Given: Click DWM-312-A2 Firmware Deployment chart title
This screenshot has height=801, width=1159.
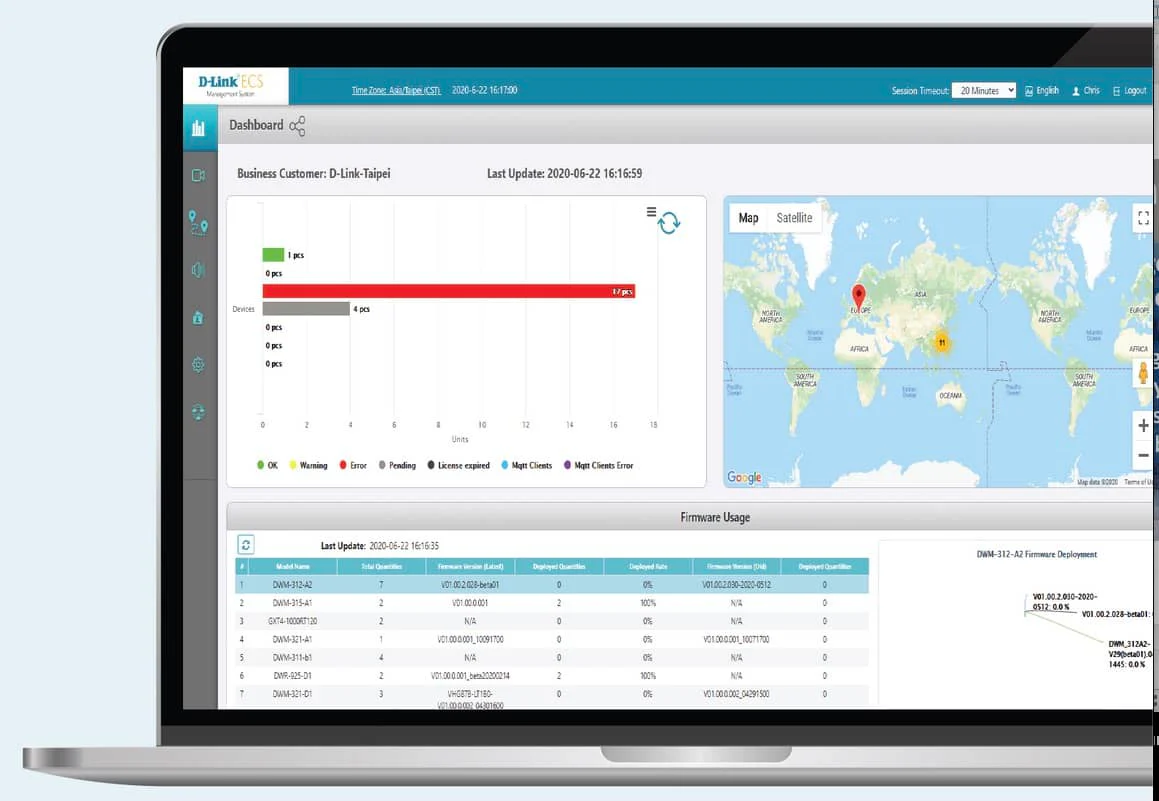Looking at the screenshot, I should pyautogui.click(x=1036, y=554).
